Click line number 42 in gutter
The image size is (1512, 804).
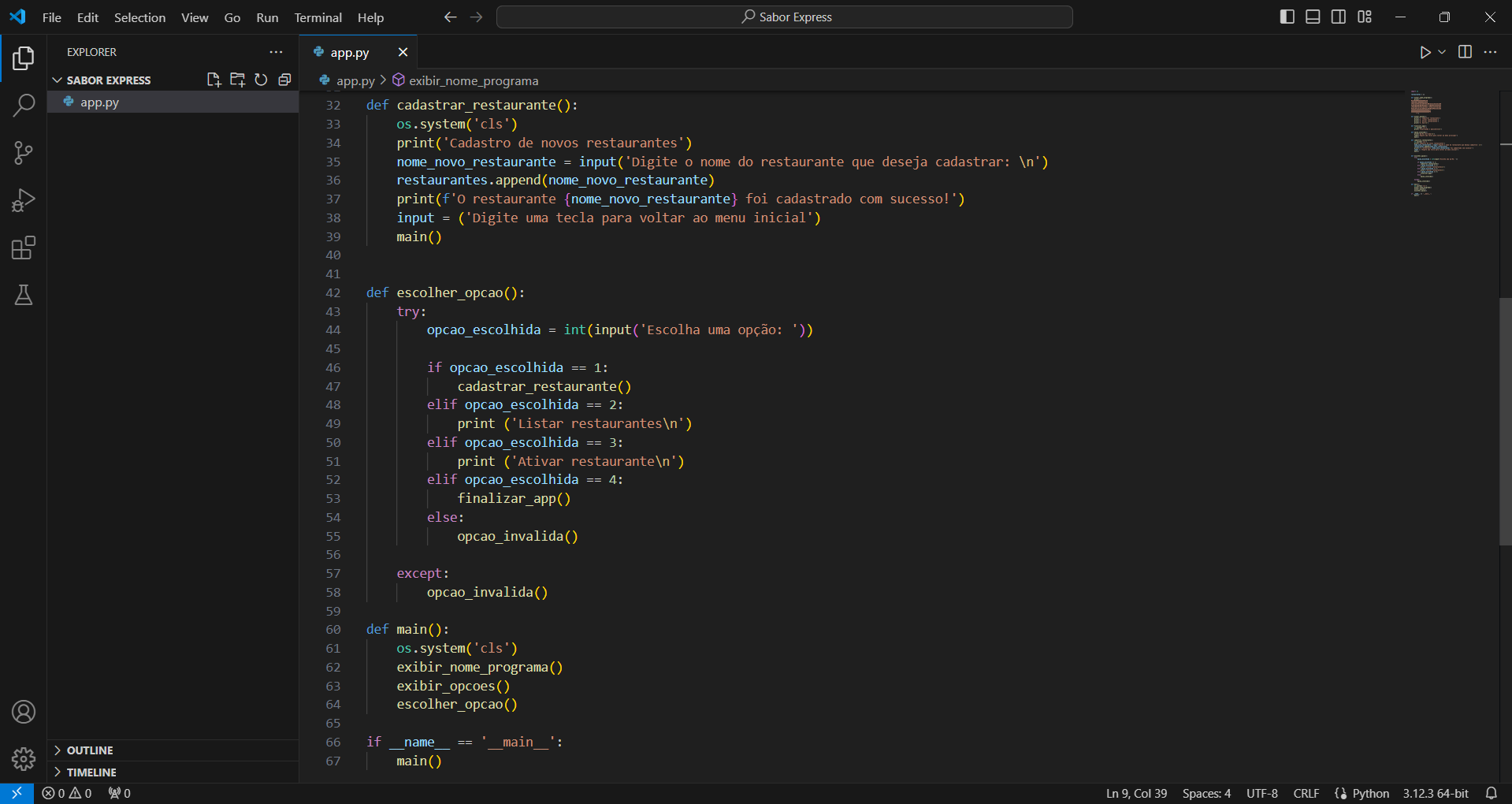(333, 292)
